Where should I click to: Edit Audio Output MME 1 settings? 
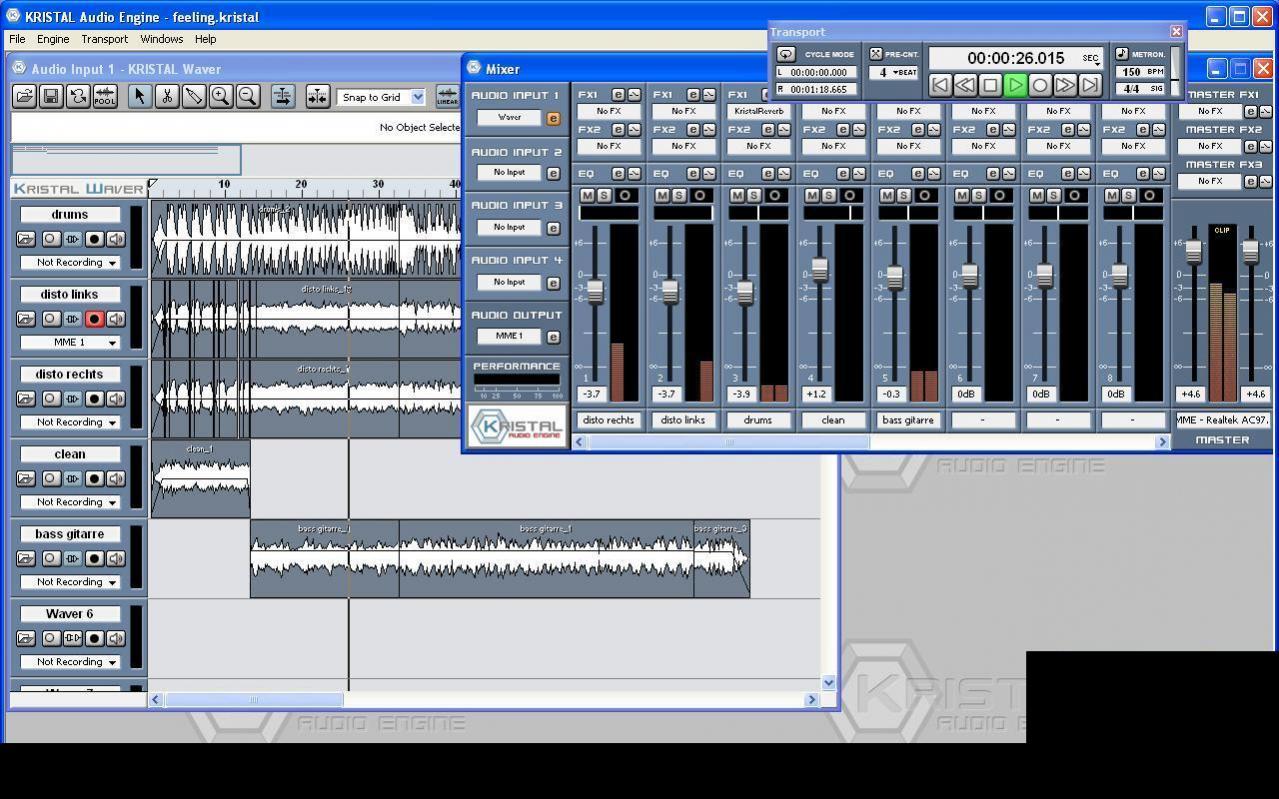pyautogui.click(x=553, y=337)
